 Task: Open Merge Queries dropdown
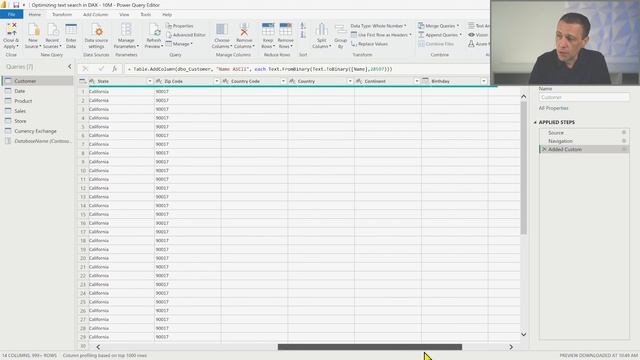[x=438, y=26]
